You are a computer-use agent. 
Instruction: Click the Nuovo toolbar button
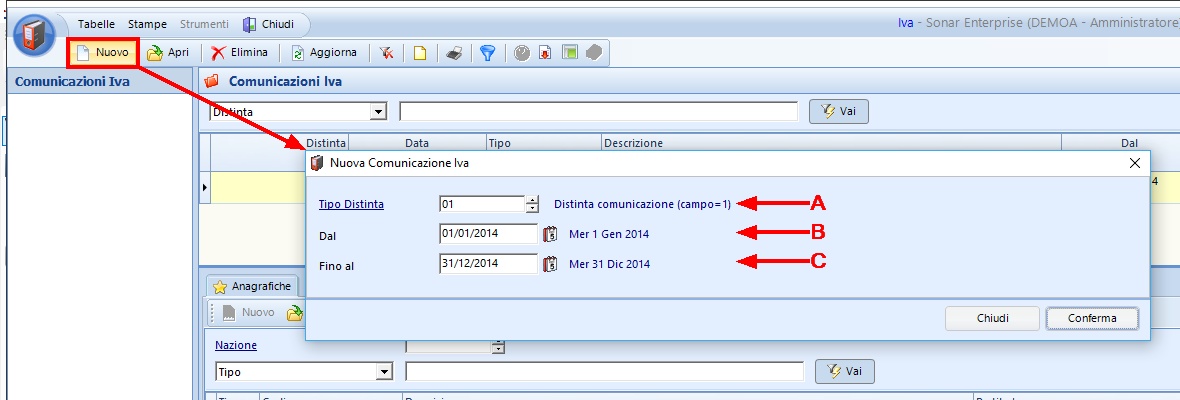click(102, 53)
